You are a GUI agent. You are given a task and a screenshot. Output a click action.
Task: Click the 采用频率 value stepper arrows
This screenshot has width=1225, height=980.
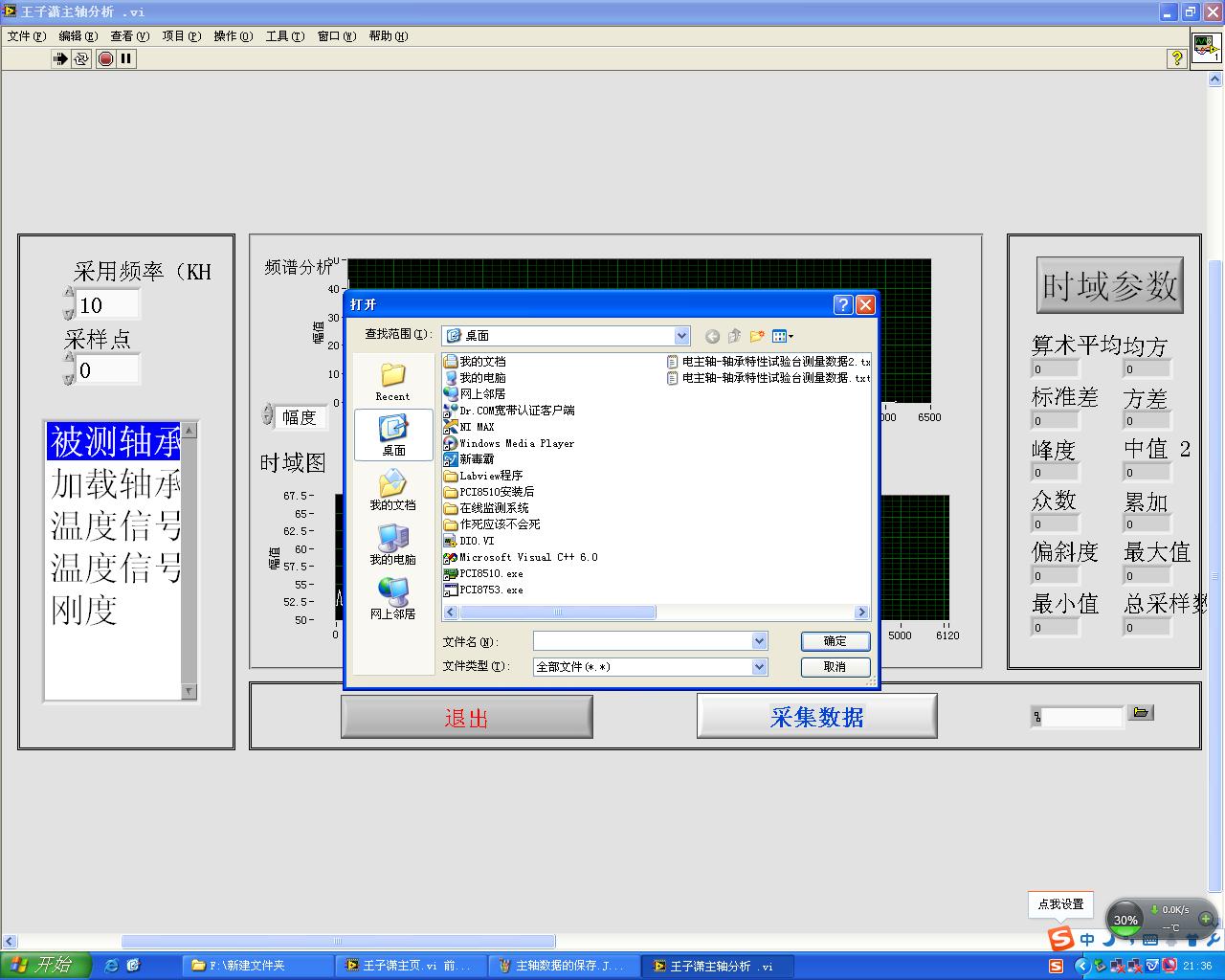coord(68,303)
